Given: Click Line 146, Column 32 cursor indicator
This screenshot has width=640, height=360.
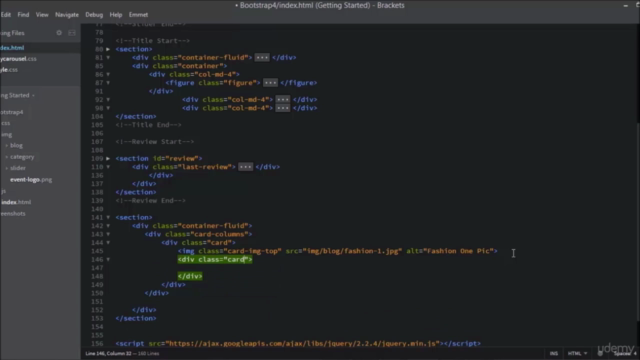Looking at the screenshot, I should [108, 353].
